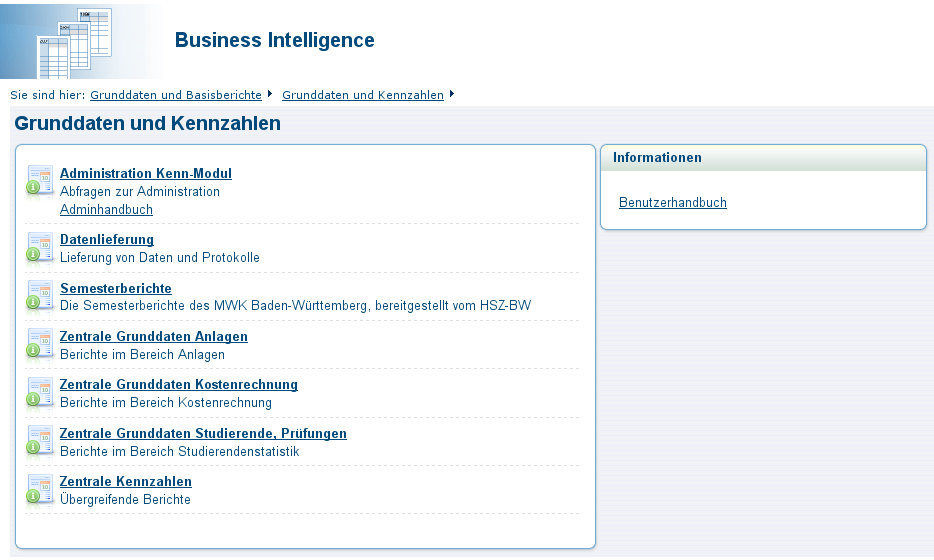934x560 pixels.
Task: Open Zentrale Grunddaten Studierende, Prüfungen
Action: [203, 433]
